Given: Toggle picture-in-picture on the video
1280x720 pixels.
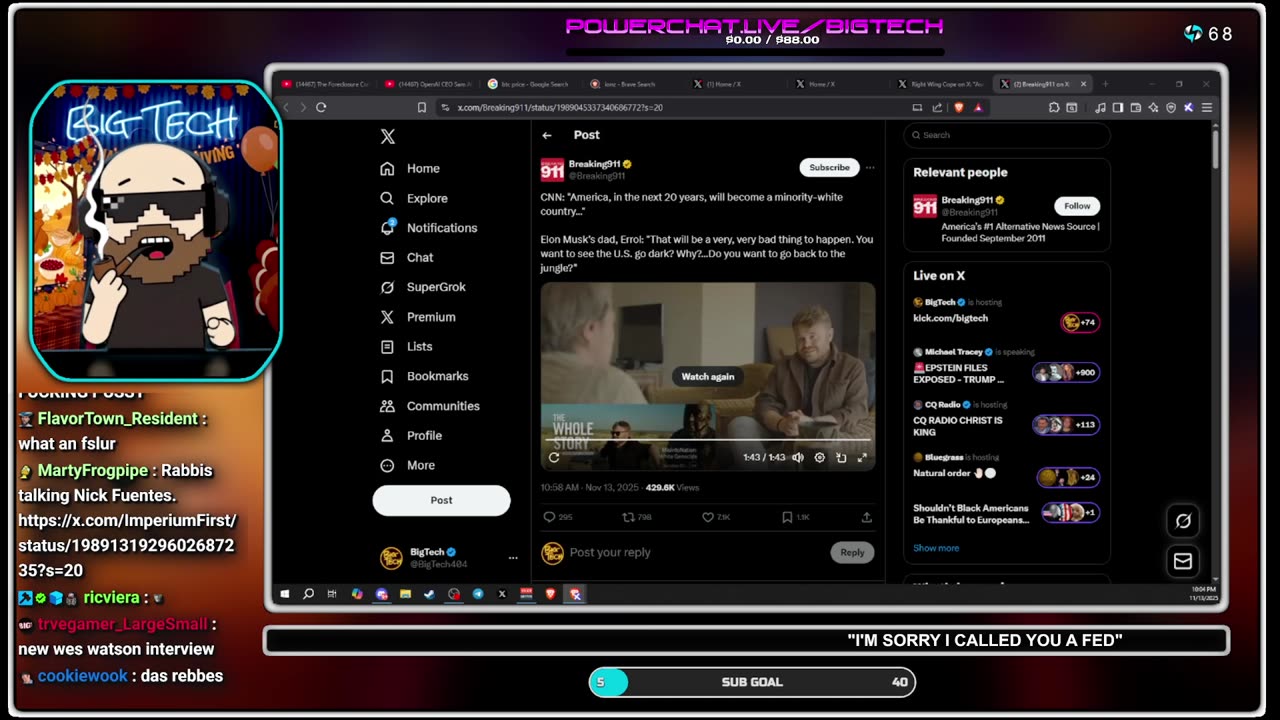Looking at the screenshot, I should pyautogui.click(x=841, y=458).
